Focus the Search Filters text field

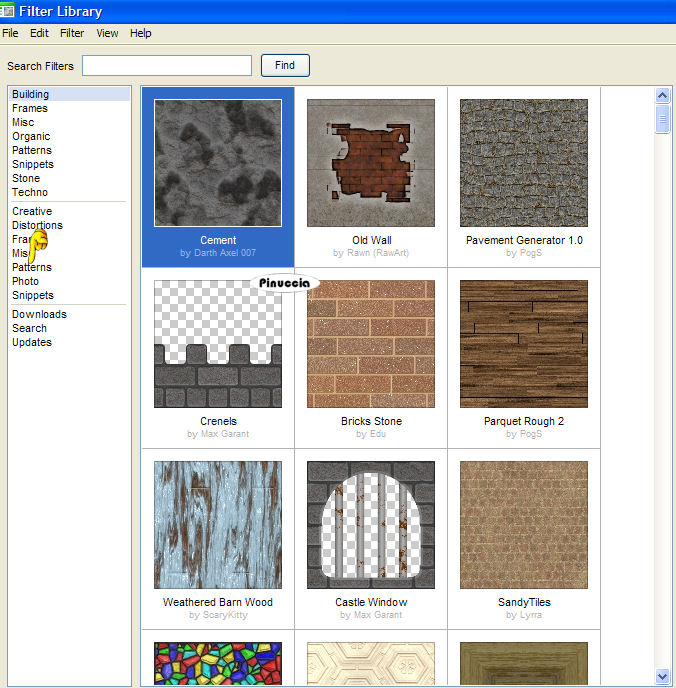point(167,66)
